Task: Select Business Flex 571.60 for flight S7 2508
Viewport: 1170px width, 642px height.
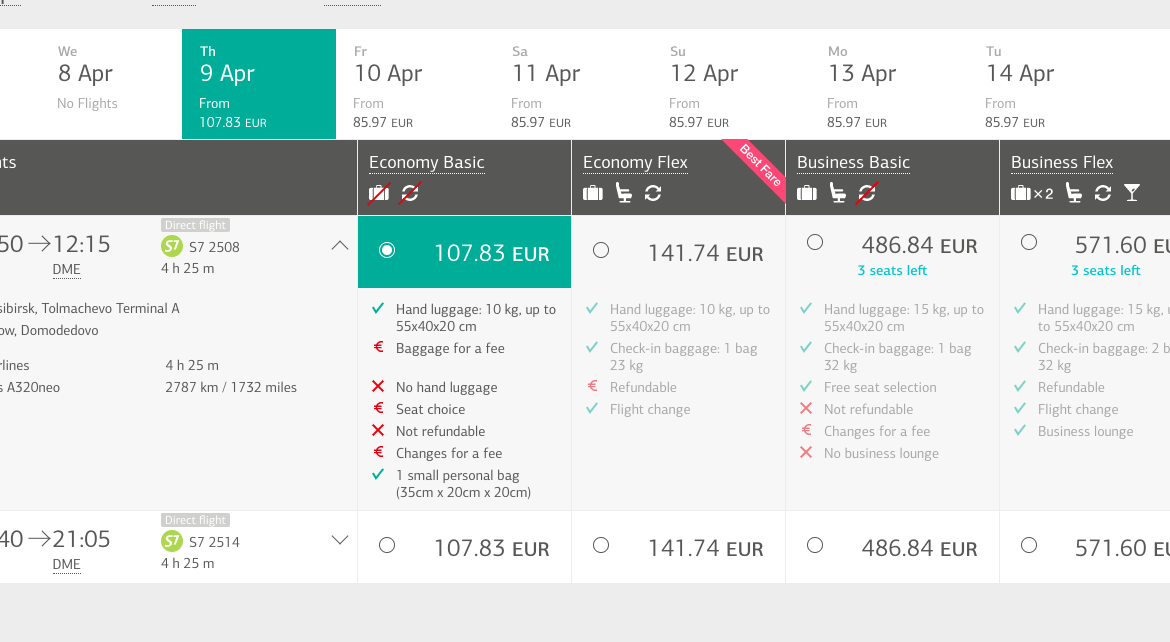Action: [x=1029, y=243]
